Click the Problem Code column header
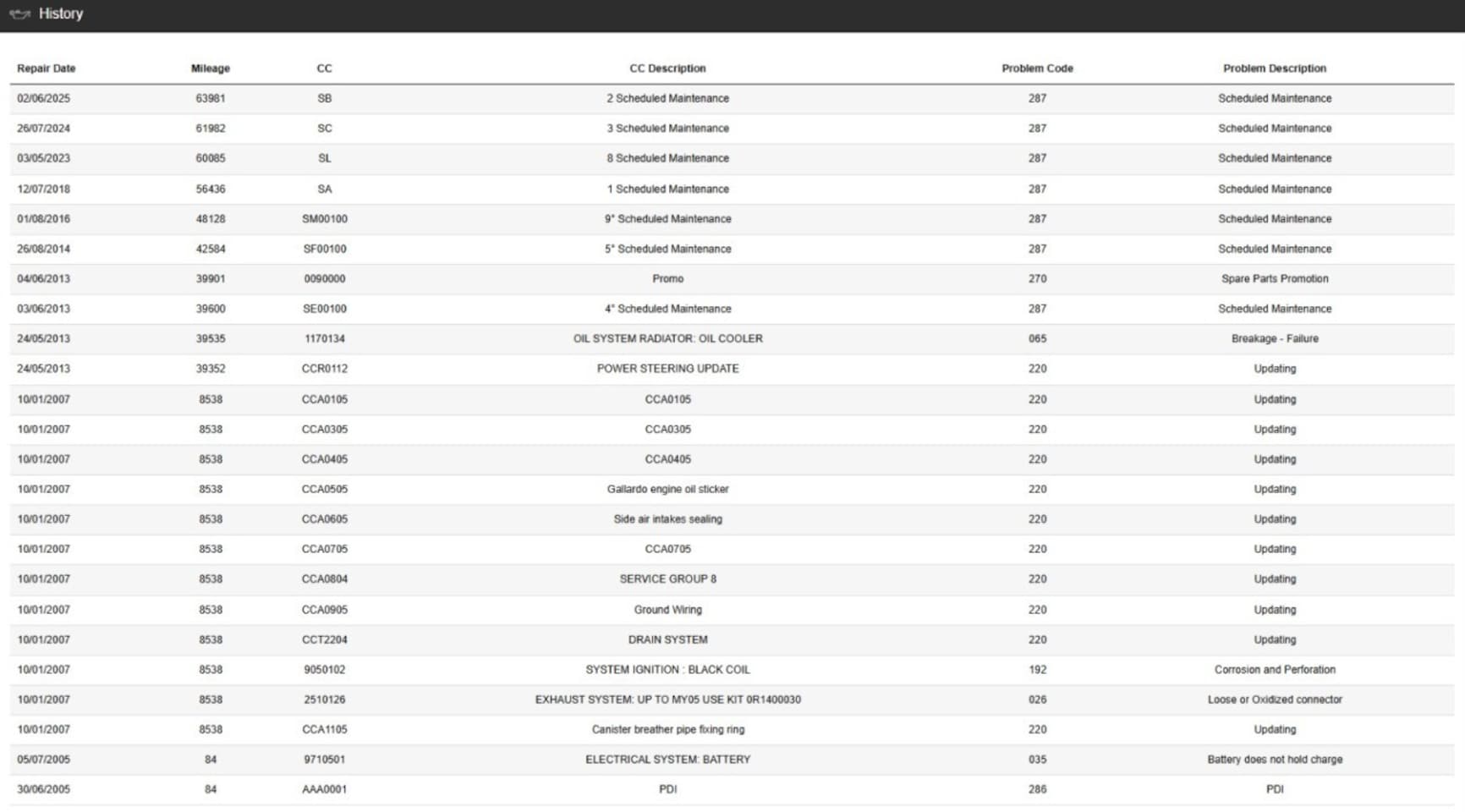This screenshot has height=812, width=1465. click(x=1037, y=69)
